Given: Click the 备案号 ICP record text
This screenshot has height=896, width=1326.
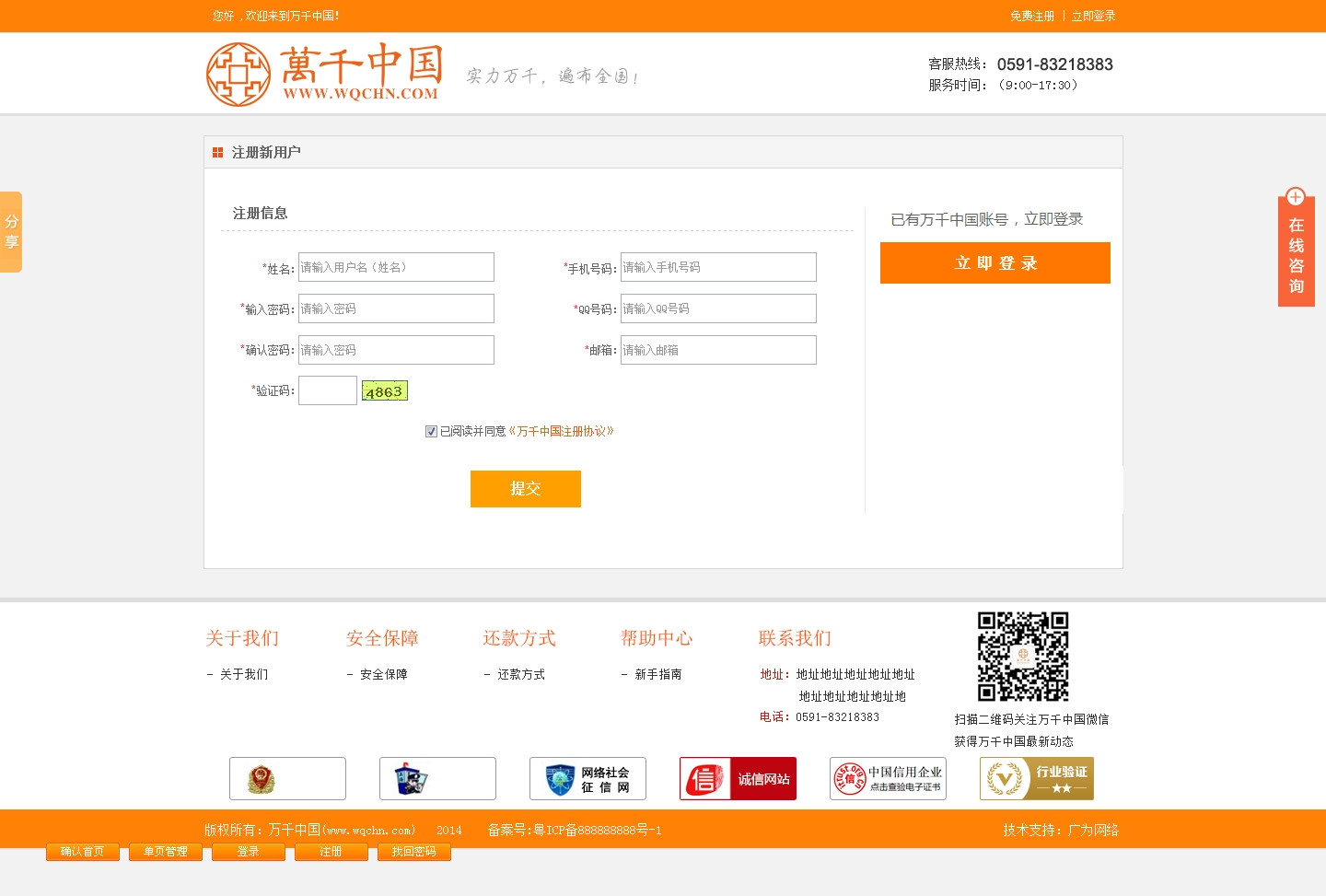Looking at the screenshot, I should [575, 830].
